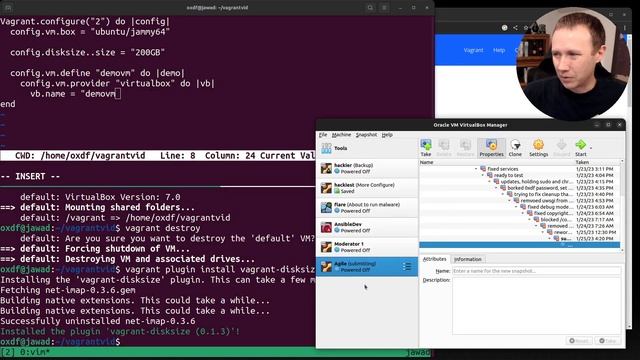Image resolution: width=640 pixels, height=360 pixels.
Task: Click the Reset button in snapshot attributes
Action: [578, 340]
